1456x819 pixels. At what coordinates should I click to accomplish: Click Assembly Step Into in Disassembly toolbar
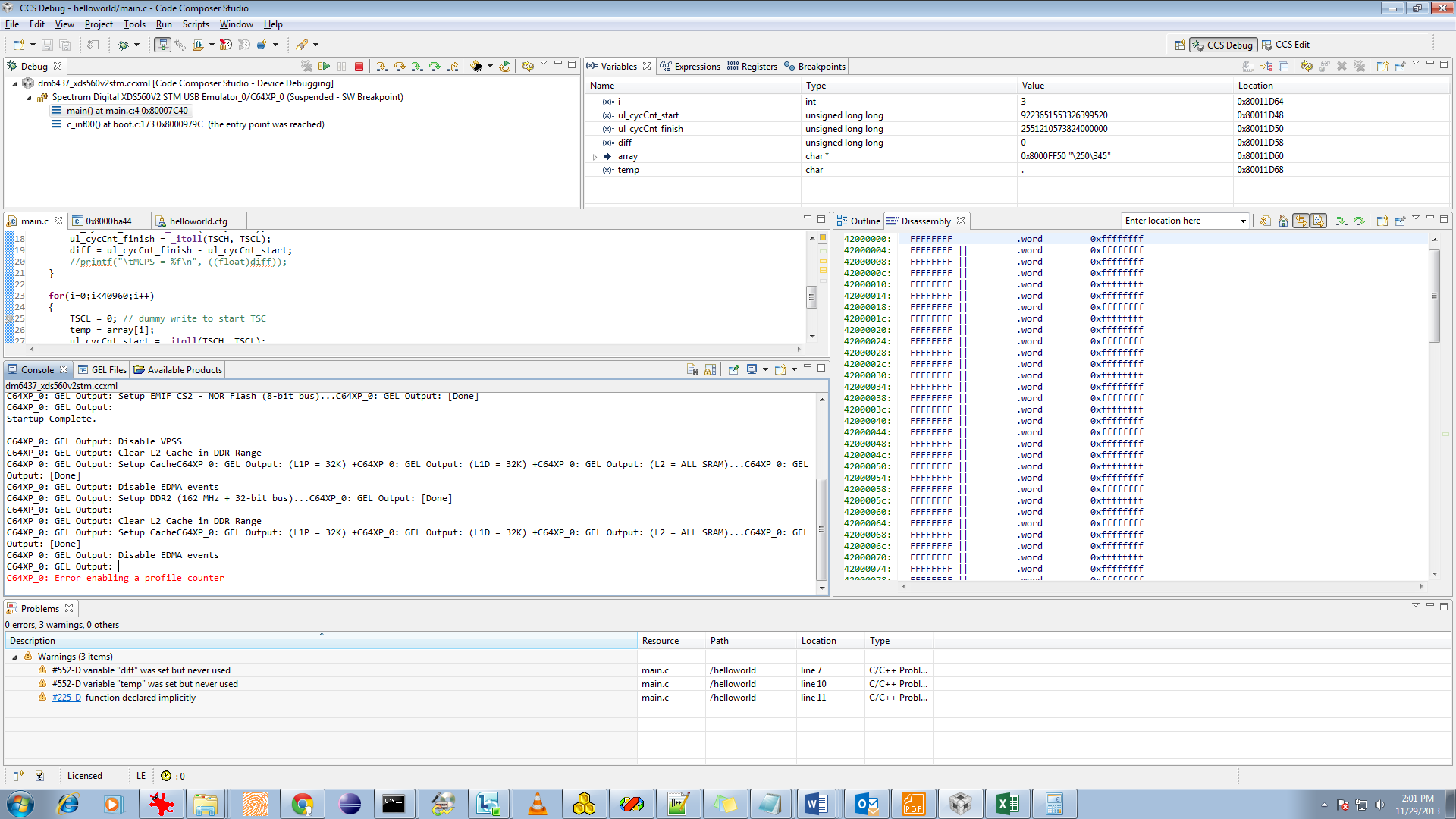[x=1341, y=221]
